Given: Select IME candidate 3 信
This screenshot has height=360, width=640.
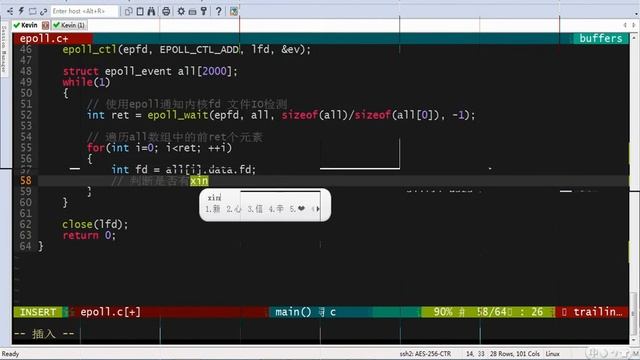Looking at the screenshot, I should tap(255, 209).
